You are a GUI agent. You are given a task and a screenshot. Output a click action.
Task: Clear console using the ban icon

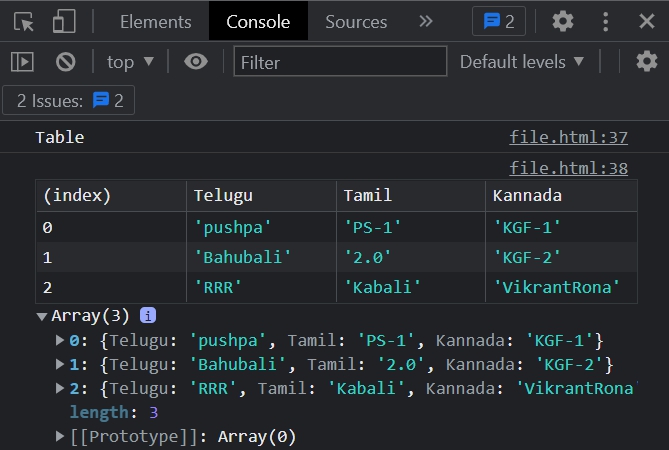[66, 62]
